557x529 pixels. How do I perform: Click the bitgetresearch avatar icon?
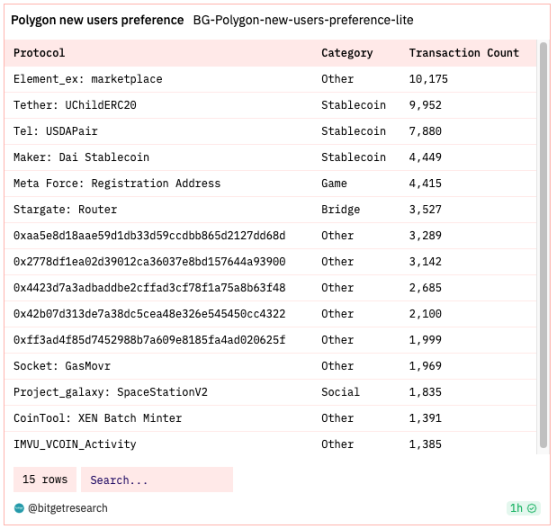[x=19, y=508]
